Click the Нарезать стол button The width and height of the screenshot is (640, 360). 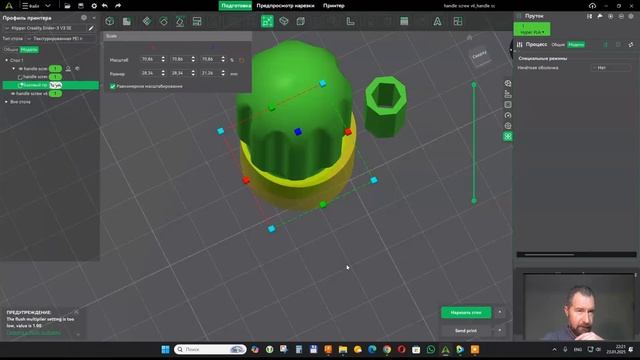[x=466, y=313]
